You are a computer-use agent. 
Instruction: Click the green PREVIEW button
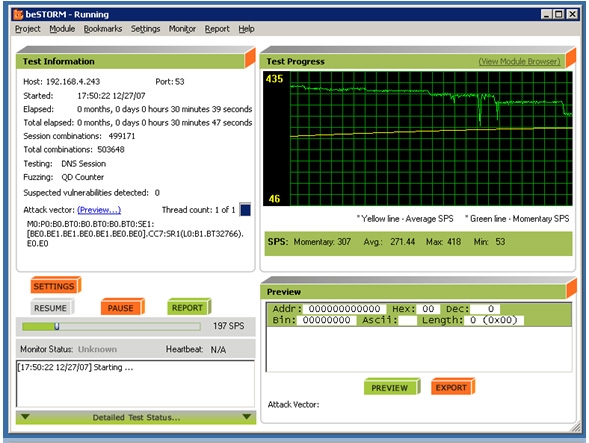(391, 387)
